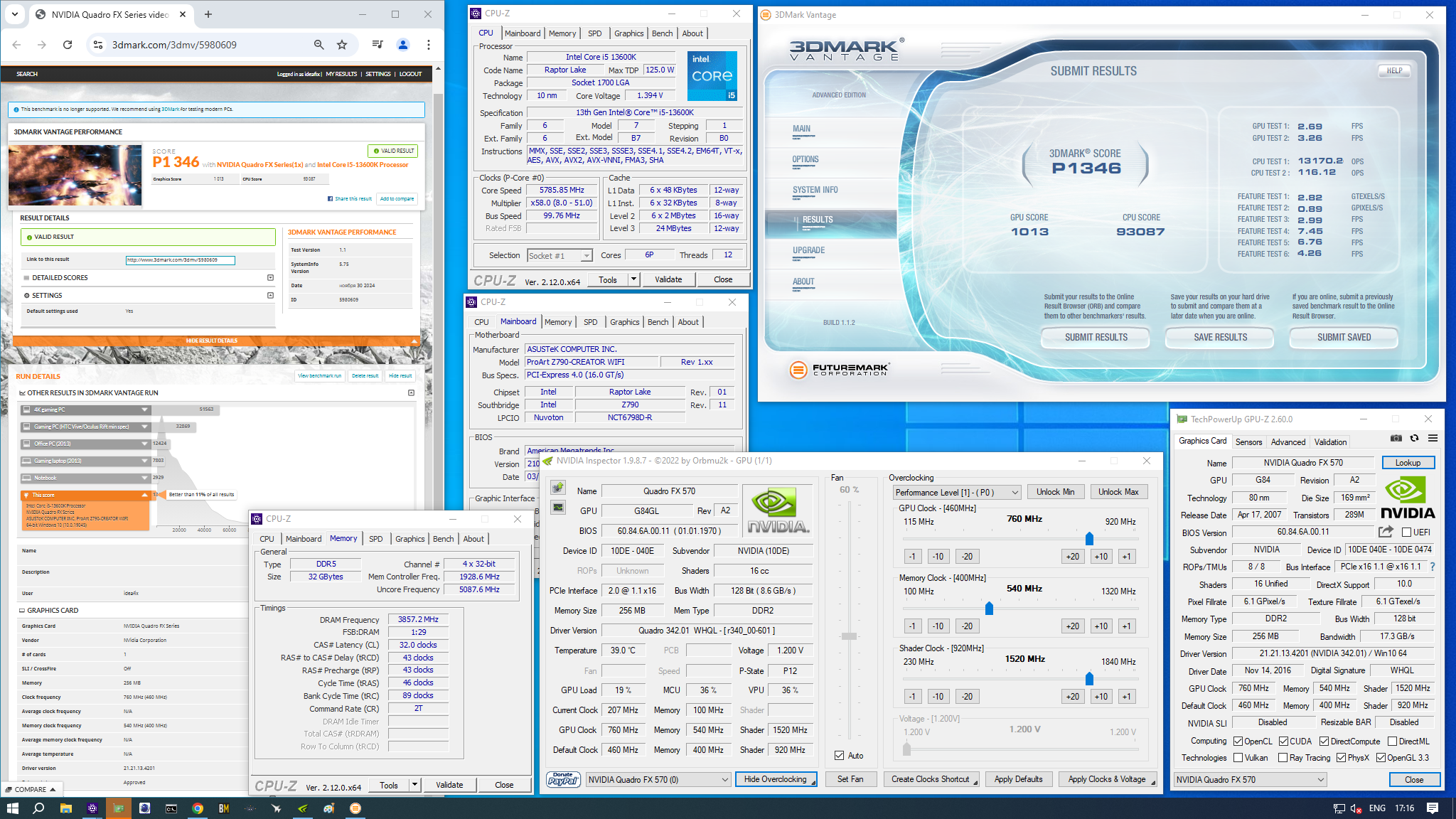Open a new Chrome tab
The image size is (1456, 819).
click(208, 14)
